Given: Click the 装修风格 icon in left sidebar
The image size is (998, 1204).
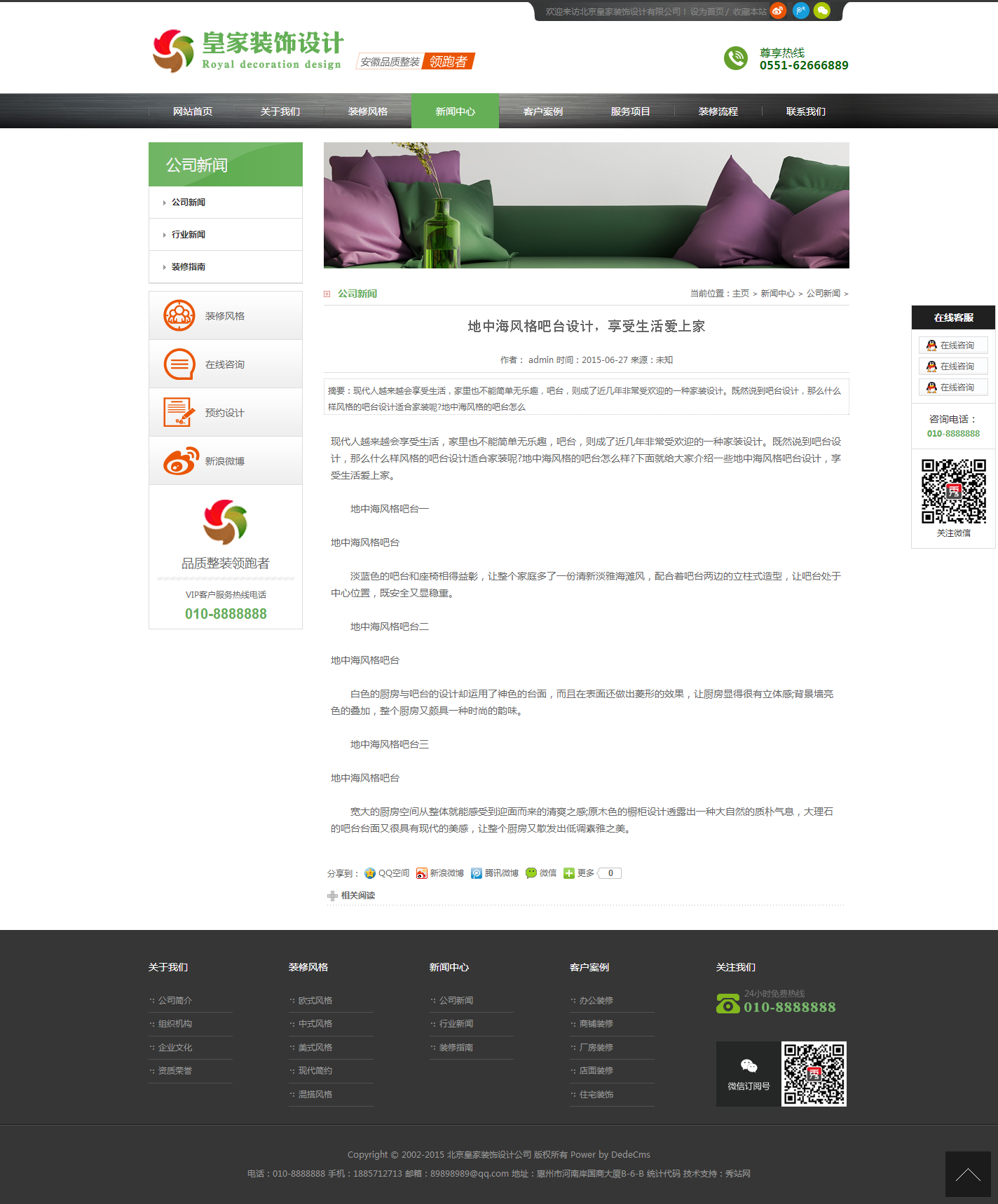Looking at the screenshot, I should click(x=179, y=315).
